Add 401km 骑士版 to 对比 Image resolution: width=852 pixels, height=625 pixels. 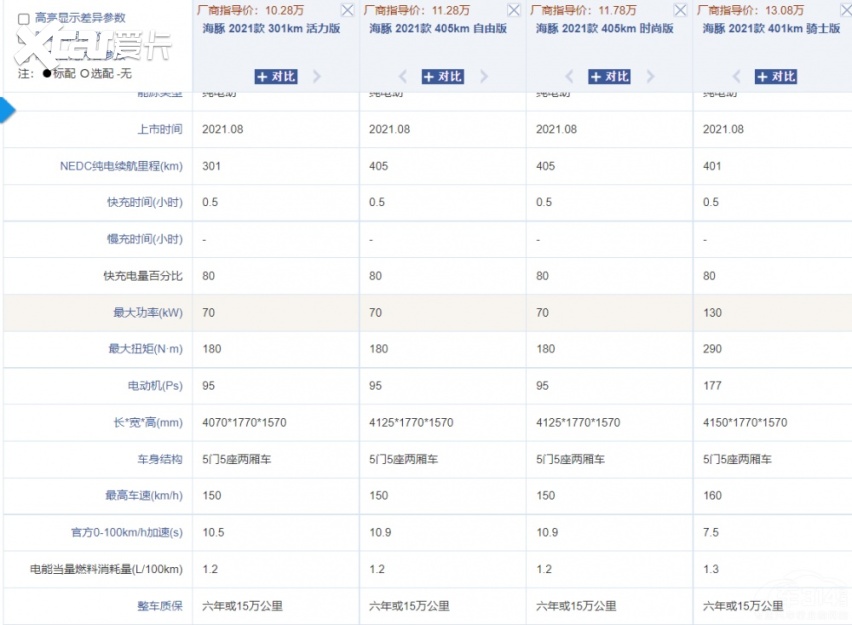click(x=776, y=76)
